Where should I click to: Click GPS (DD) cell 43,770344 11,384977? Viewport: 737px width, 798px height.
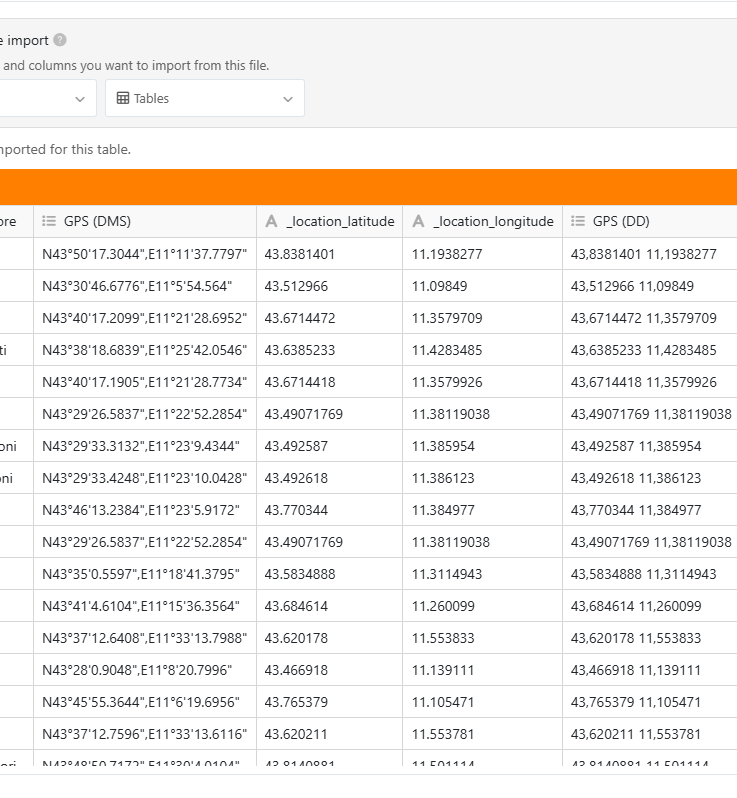(x=635, y=510)
